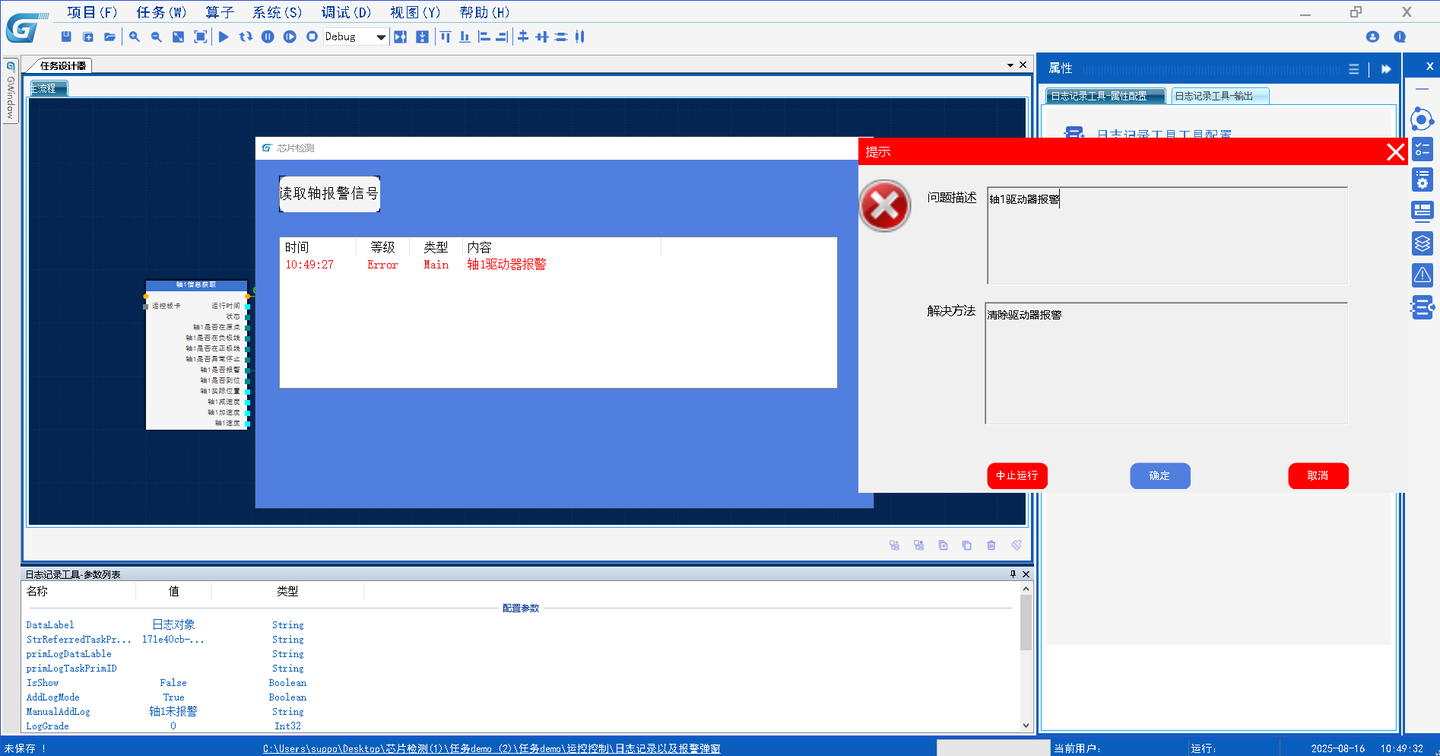This screenshot has width=1440, height=756.
Task: Select the 任务设计器 tab
Action: (x=63, y=65)
